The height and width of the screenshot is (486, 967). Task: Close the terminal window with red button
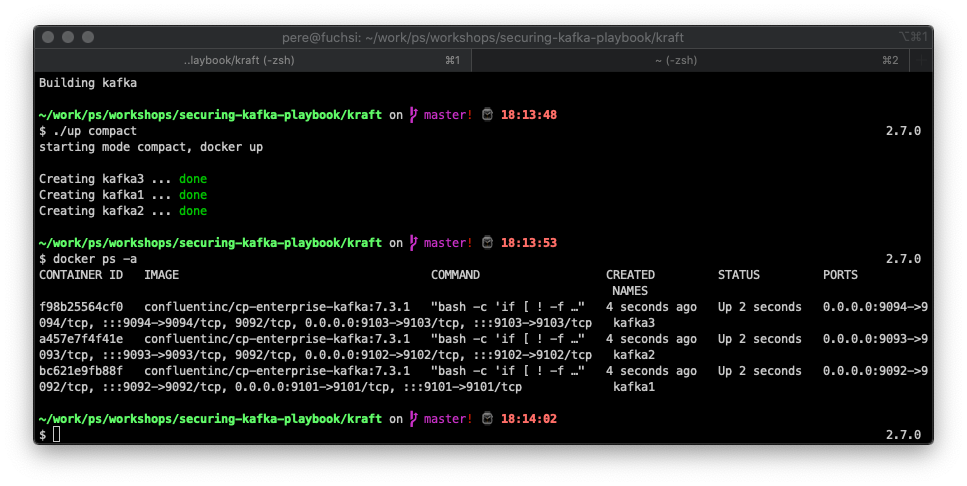(48, 37)
